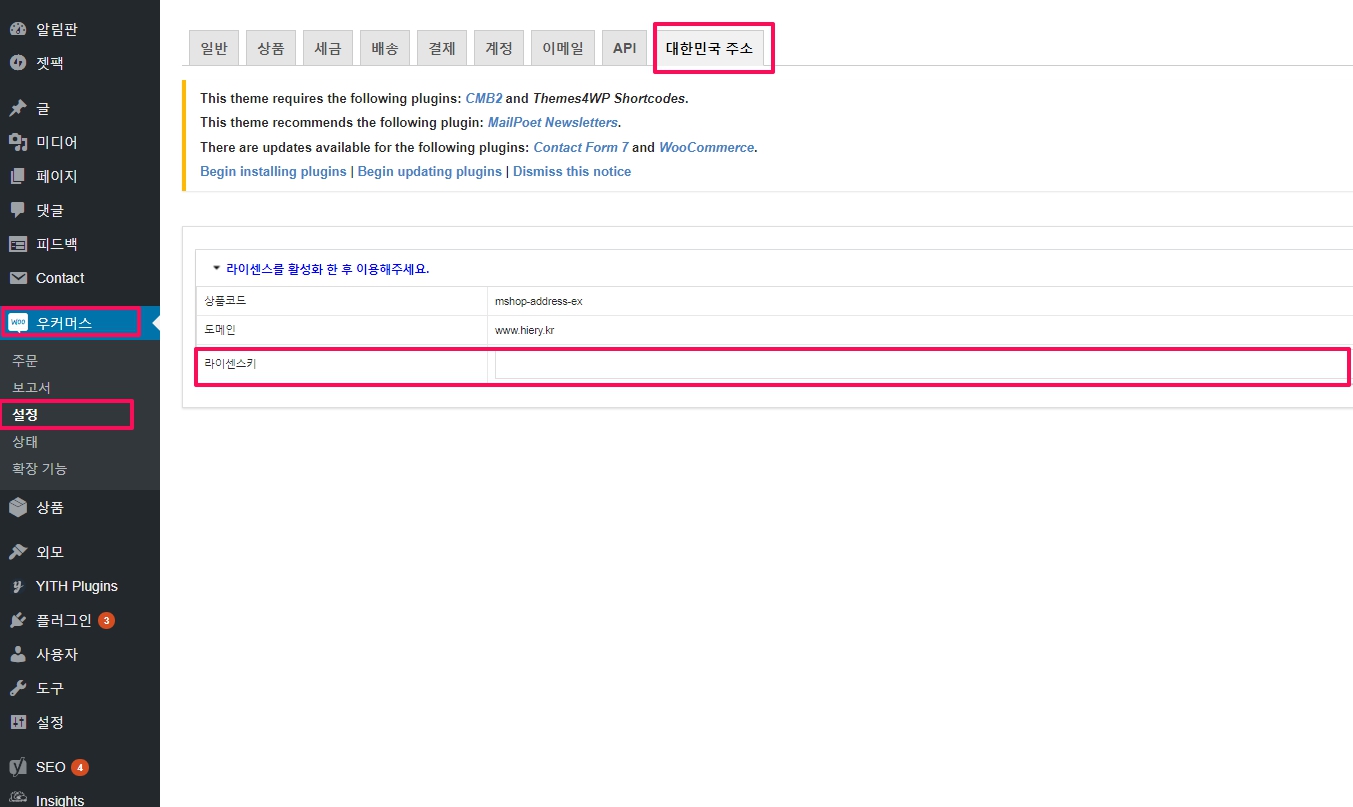1353x807 pixels.
Task: Open the 주문 submenu item
Action: pos(25,360)
